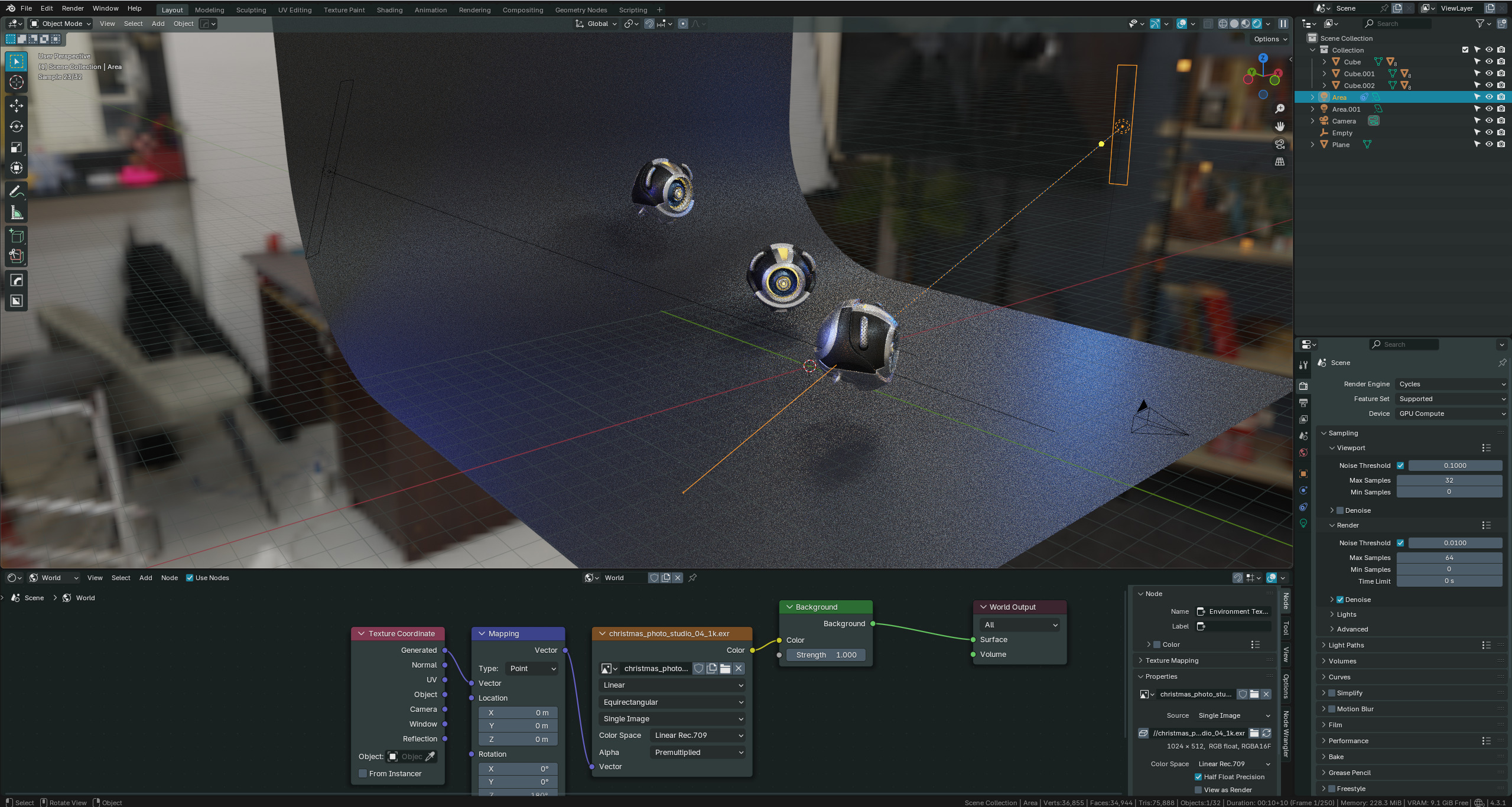Open Equirectangular projection dropdown

672,702
